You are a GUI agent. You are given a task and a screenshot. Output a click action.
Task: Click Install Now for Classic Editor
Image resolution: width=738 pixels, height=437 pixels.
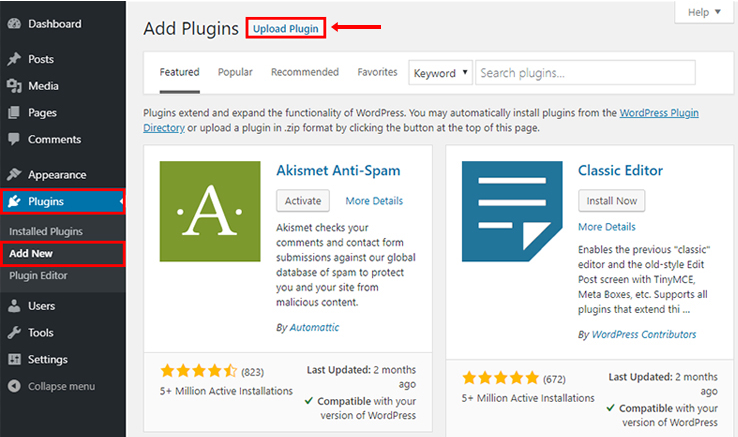(611, 201)
